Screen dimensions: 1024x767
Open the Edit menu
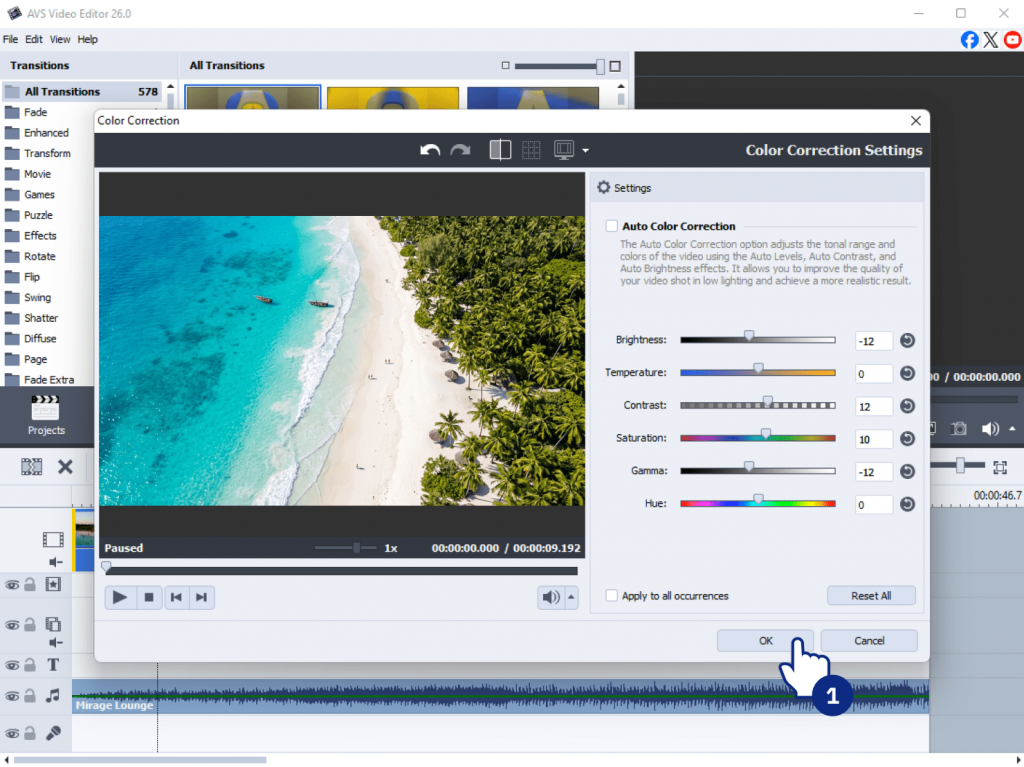click(x=34, y=39)
